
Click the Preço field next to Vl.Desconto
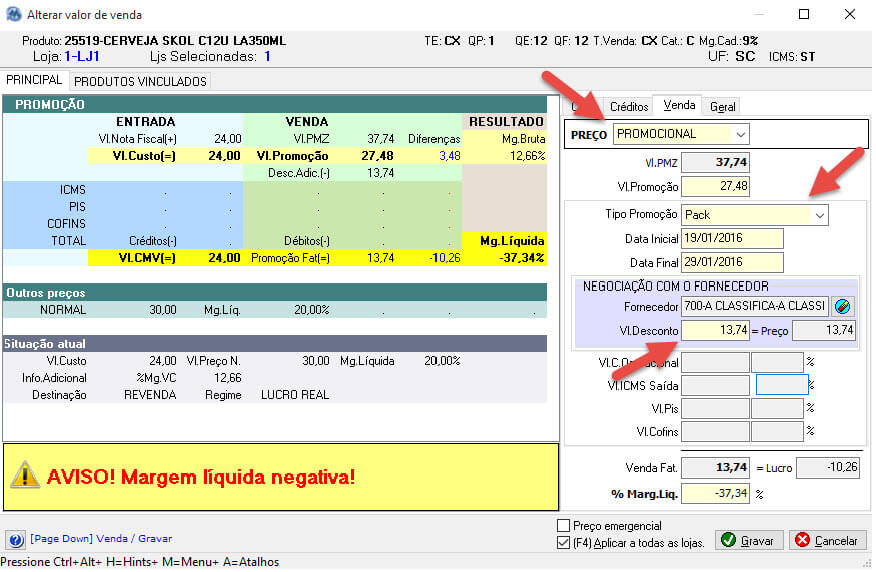[x=824, y=330]
